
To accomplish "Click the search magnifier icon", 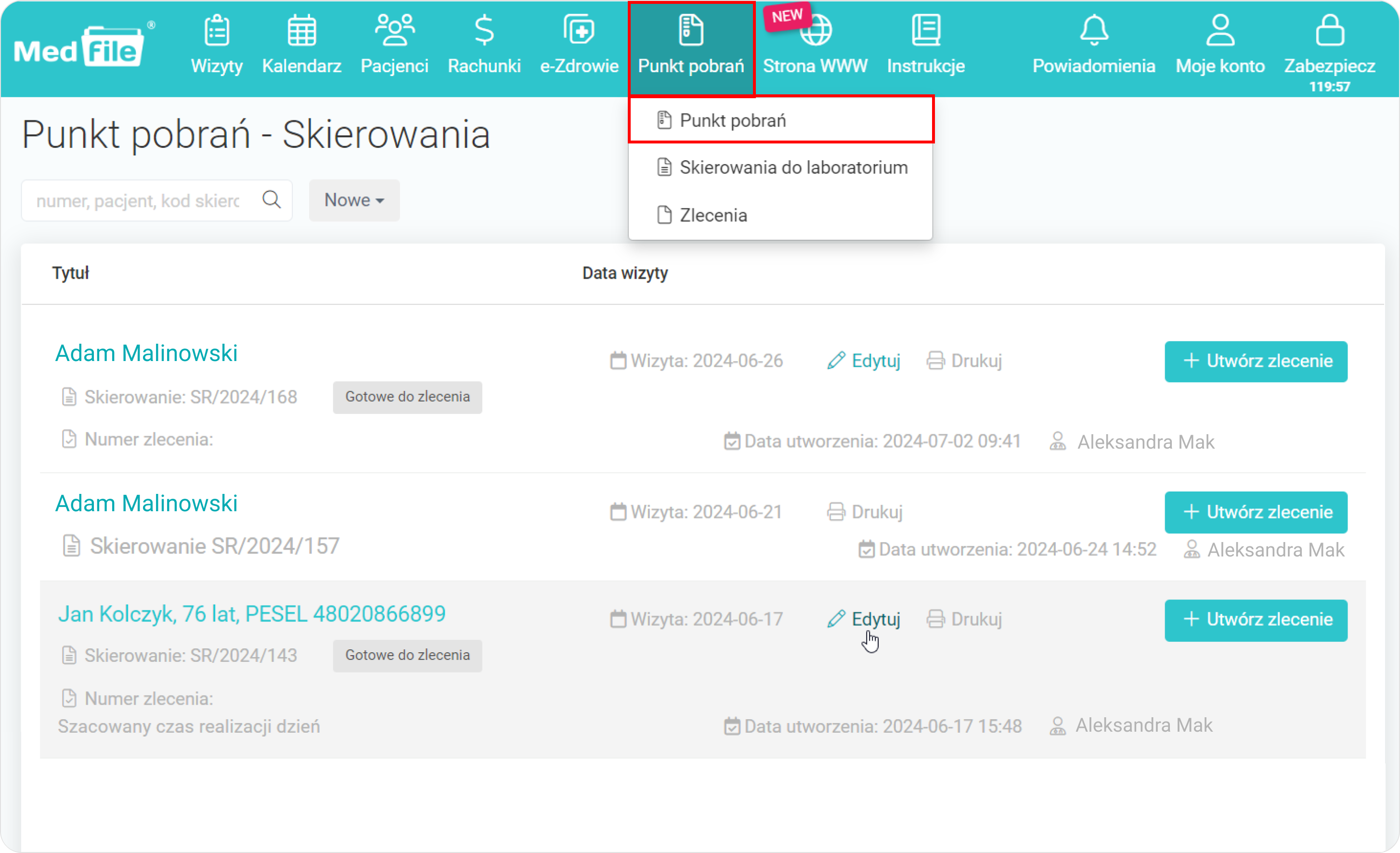I will coord(272,199).
